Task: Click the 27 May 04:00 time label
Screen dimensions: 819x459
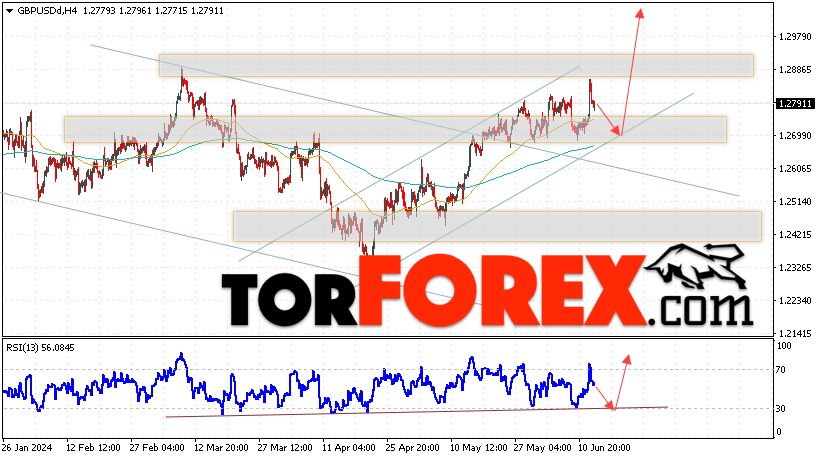Action: (543, 448)
